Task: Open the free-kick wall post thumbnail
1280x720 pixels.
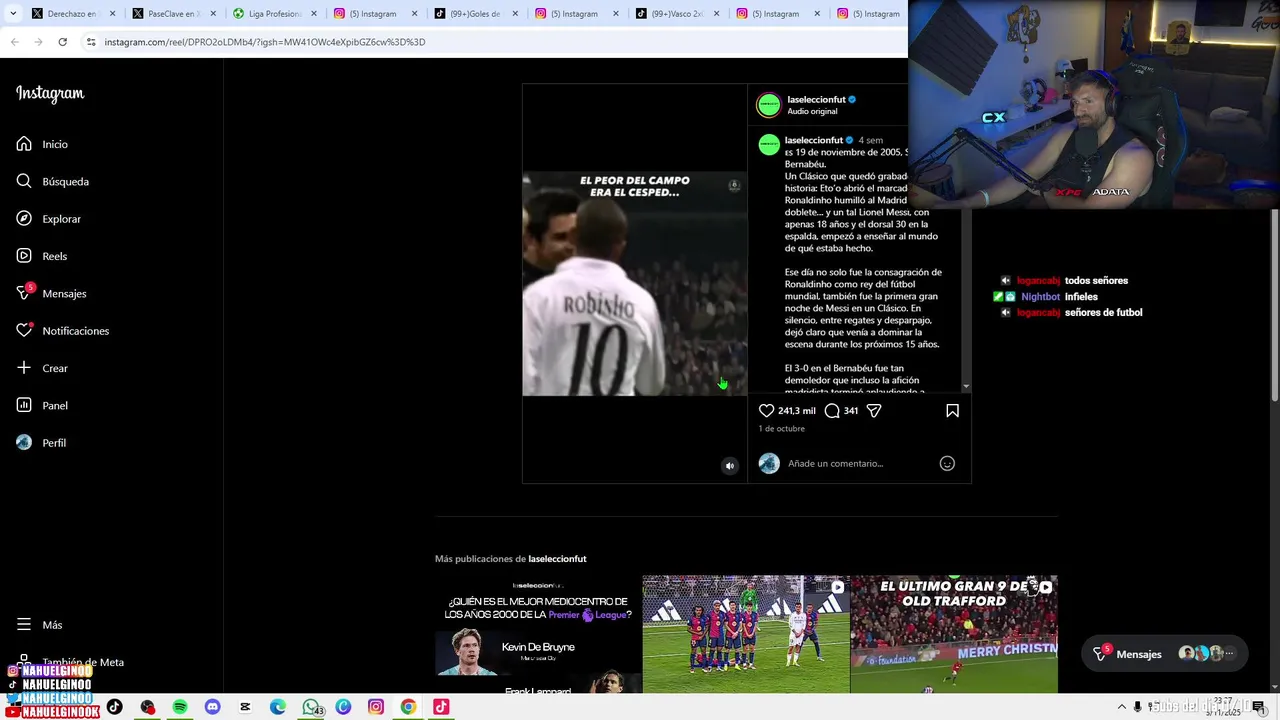Action: (x=746, y=634)
